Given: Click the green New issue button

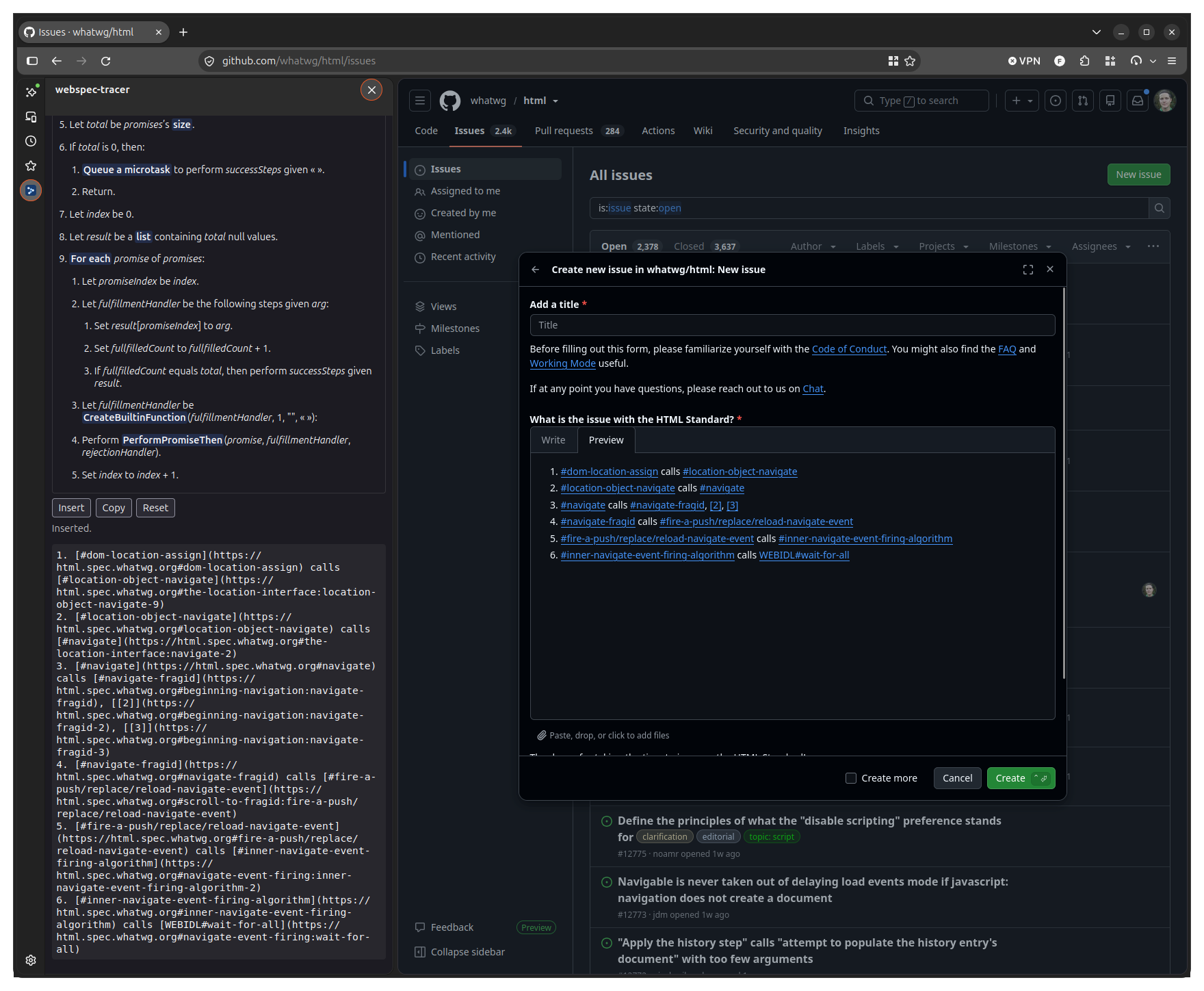Looking at the screenshot, I should pyautogui.click(x=1138, y=175).
